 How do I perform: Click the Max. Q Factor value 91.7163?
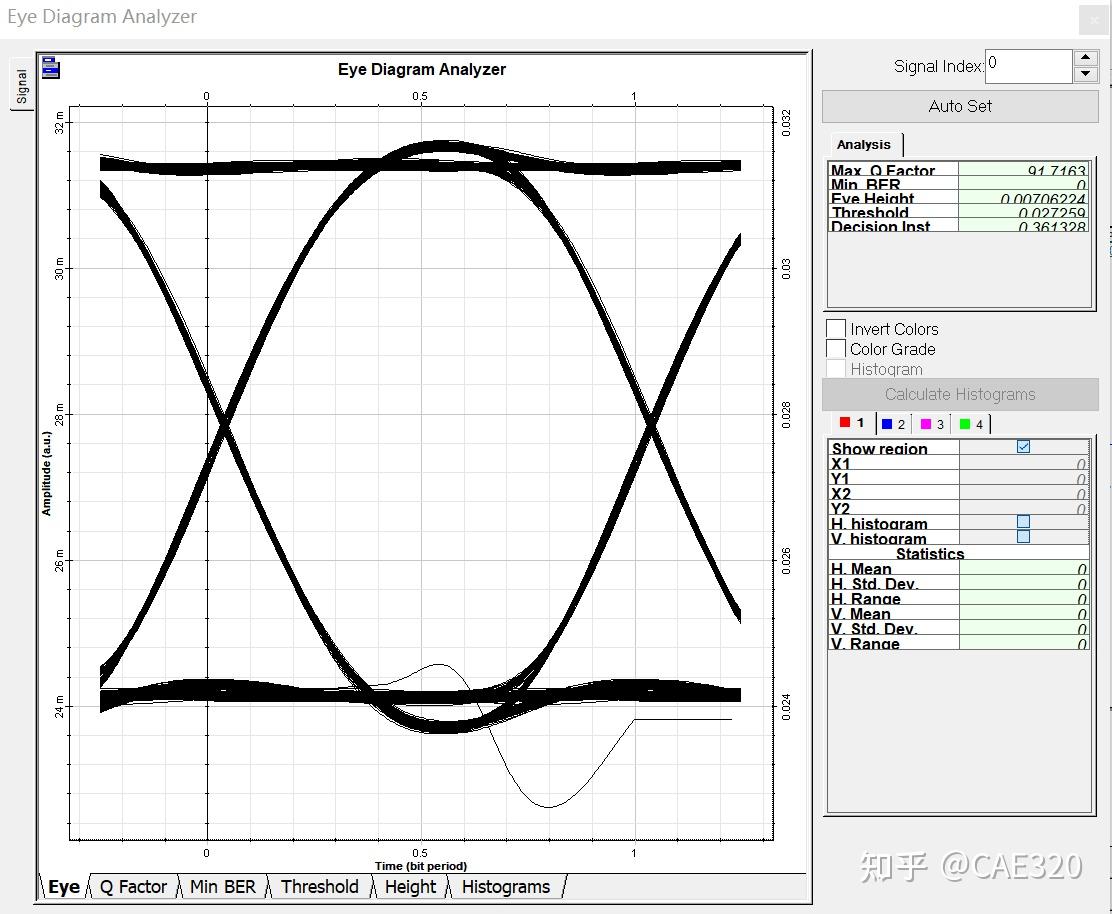pos(1023,170)
